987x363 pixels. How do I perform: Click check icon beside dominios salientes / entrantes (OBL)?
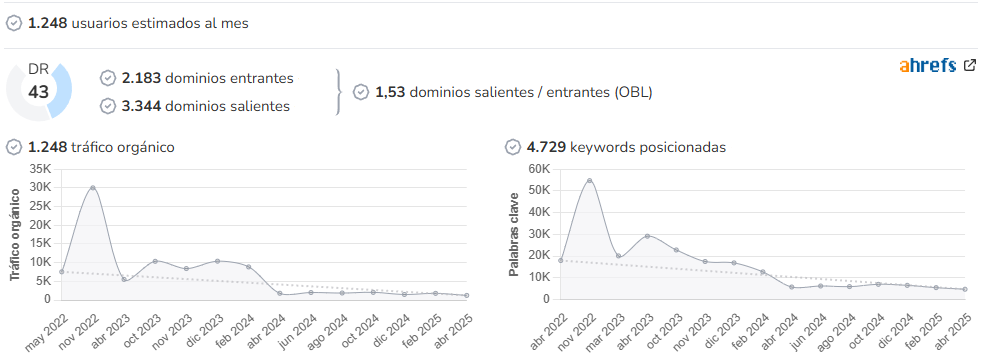tap(361, 92)
